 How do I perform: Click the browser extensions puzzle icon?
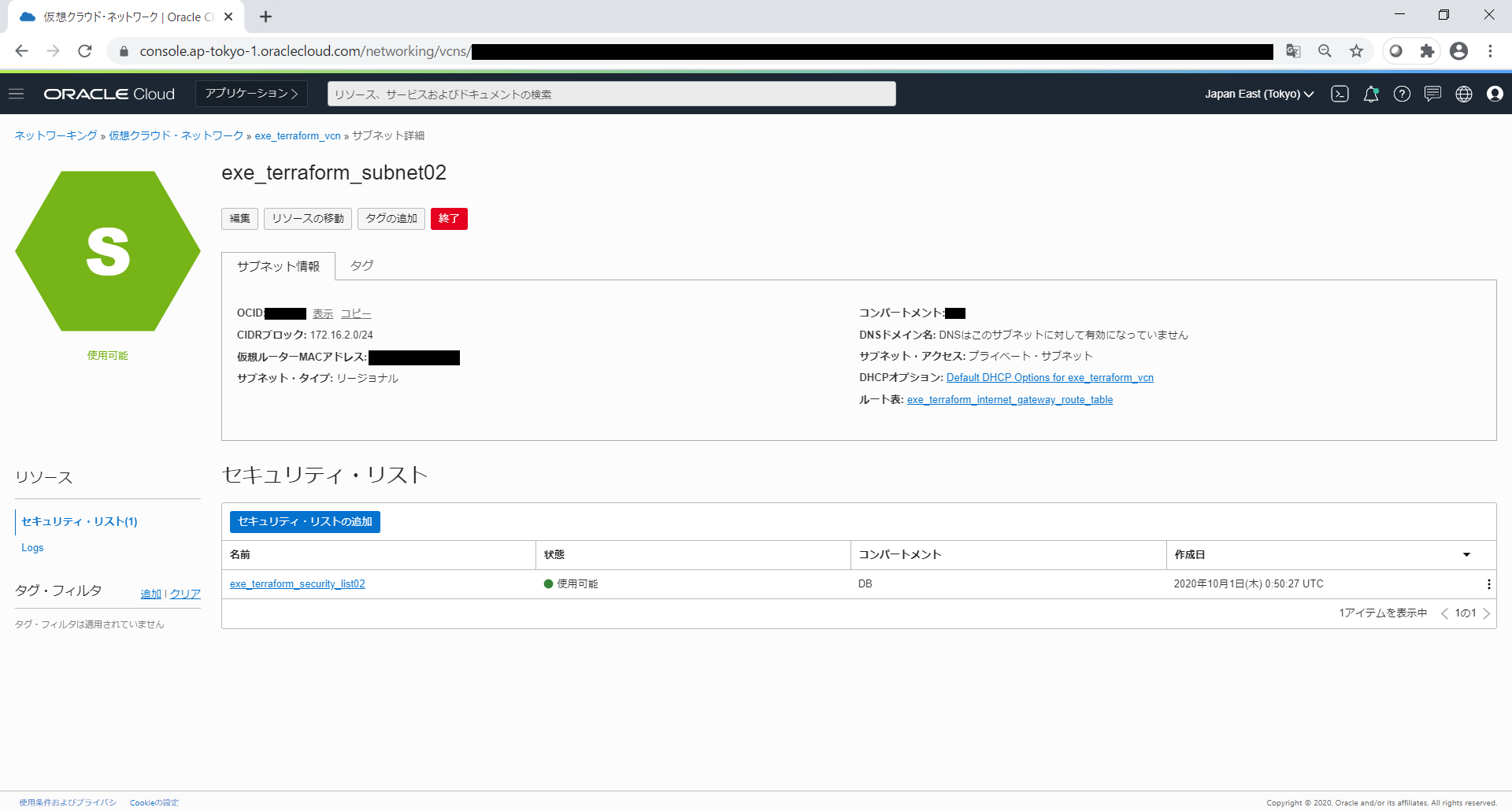1427,51
